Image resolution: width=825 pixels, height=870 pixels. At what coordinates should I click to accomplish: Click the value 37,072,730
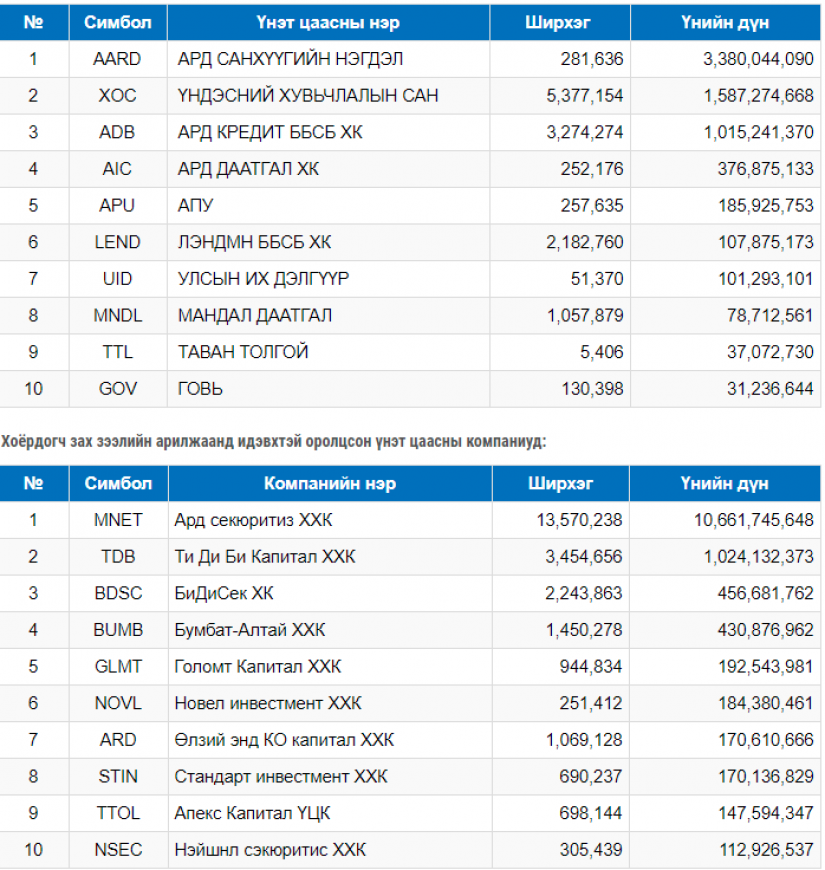coord(771,352)
